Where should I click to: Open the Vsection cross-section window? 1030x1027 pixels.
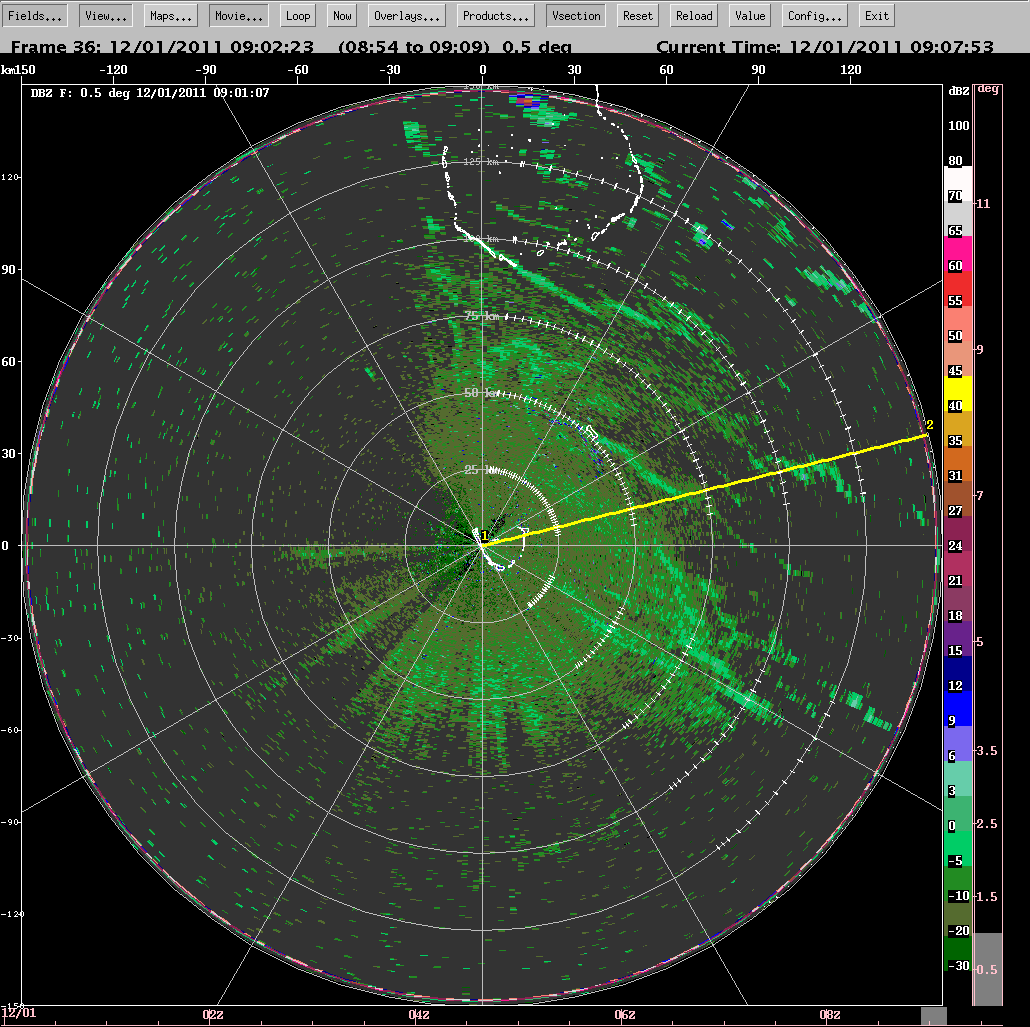575,15
